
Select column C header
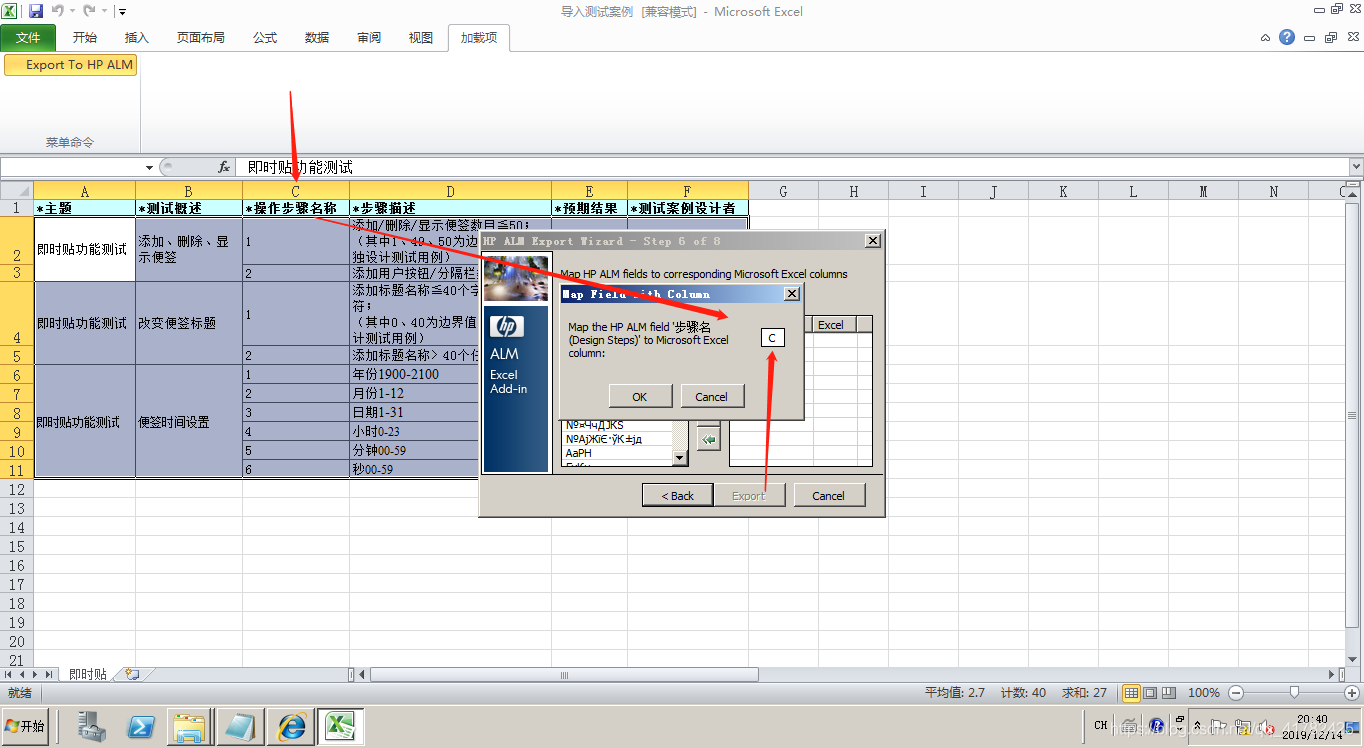296,191
